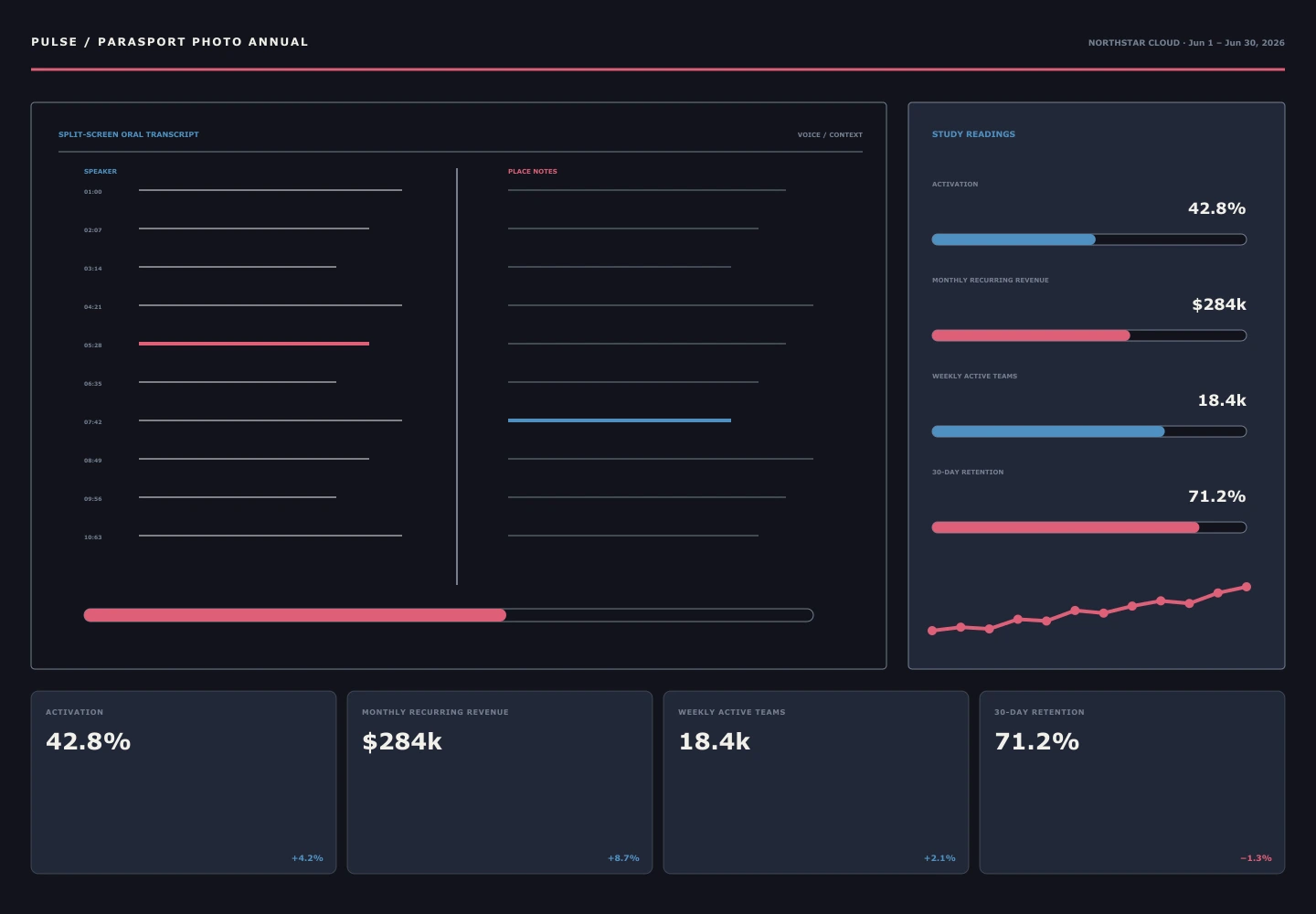Click the VOICE / CONTEXT label
Viewport: 1316px width, 914px height.
pos(830,134)
